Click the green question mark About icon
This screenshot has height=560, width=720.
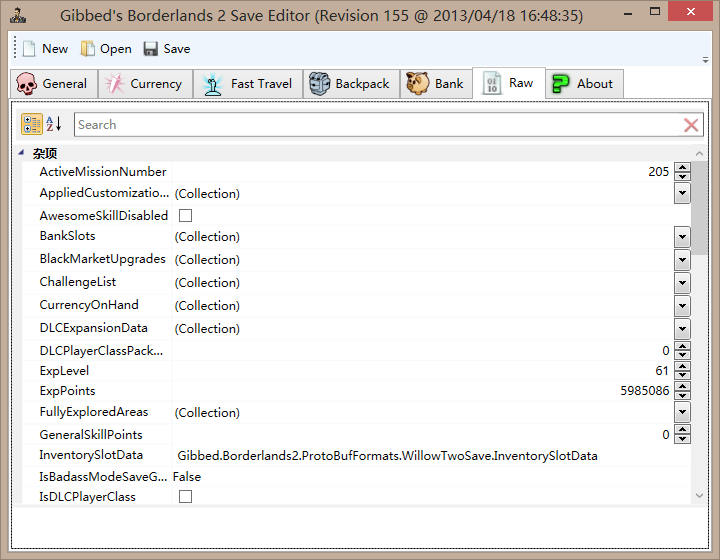[x=560, y=84]
